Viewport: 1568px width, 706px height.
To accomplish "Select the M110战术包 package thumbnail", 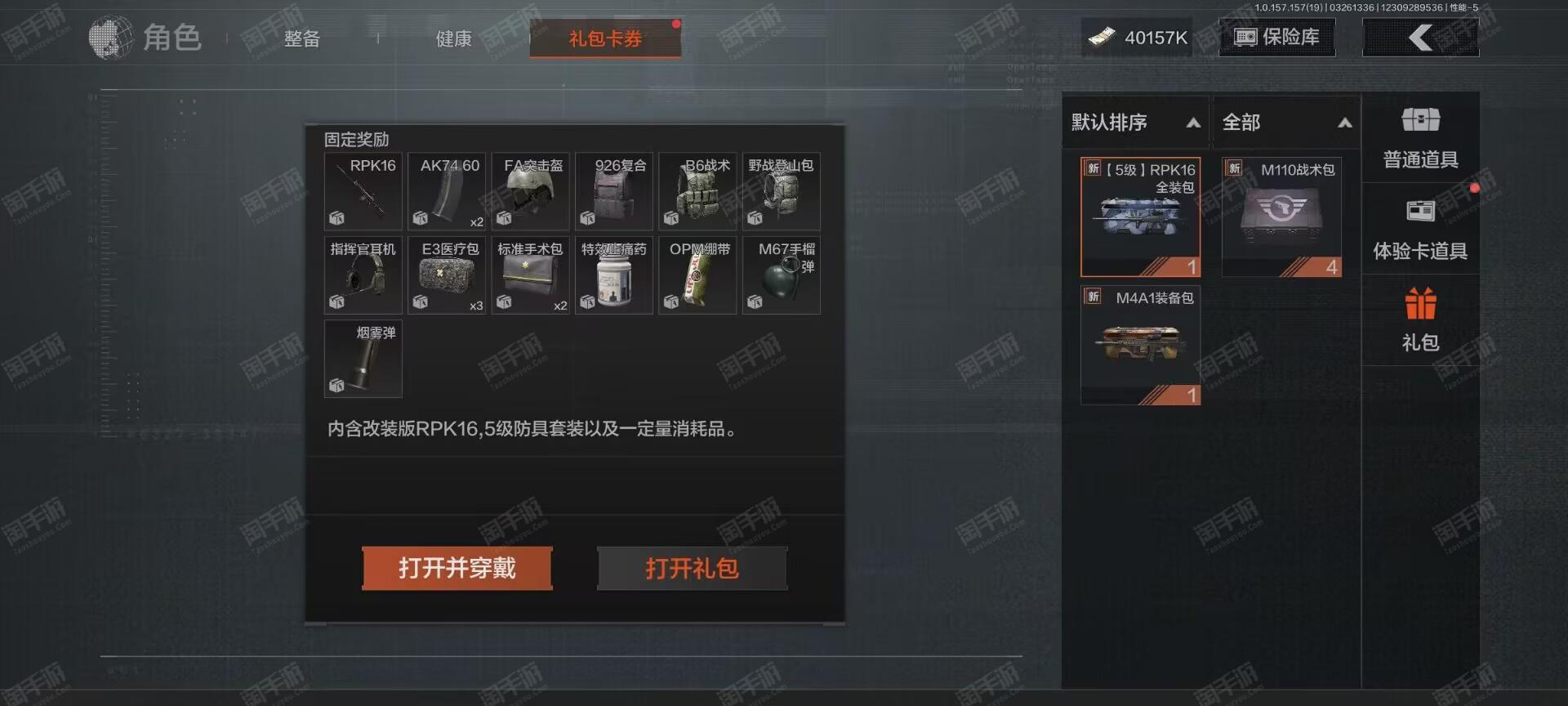I will point(1282,217).
